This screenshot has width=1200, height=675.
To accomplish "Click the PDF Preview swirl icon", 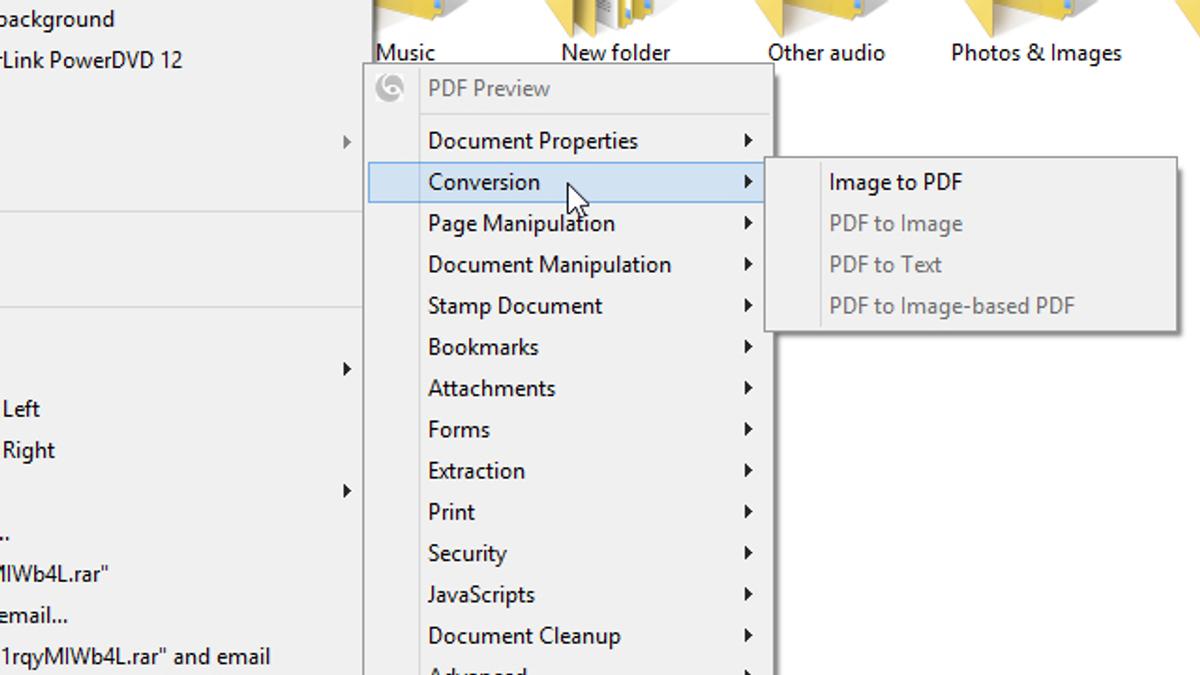I will pos(390,88).
